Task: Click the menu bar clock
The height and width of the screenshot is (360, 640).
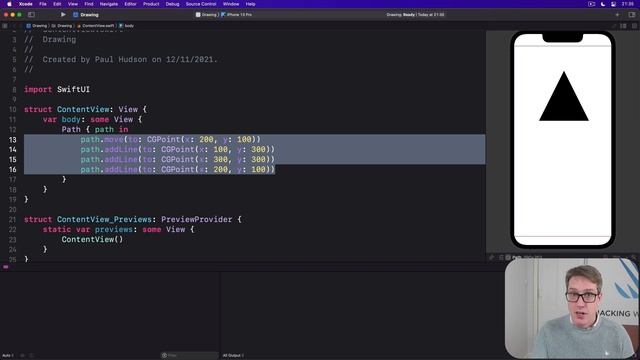Action: (628, 4)
